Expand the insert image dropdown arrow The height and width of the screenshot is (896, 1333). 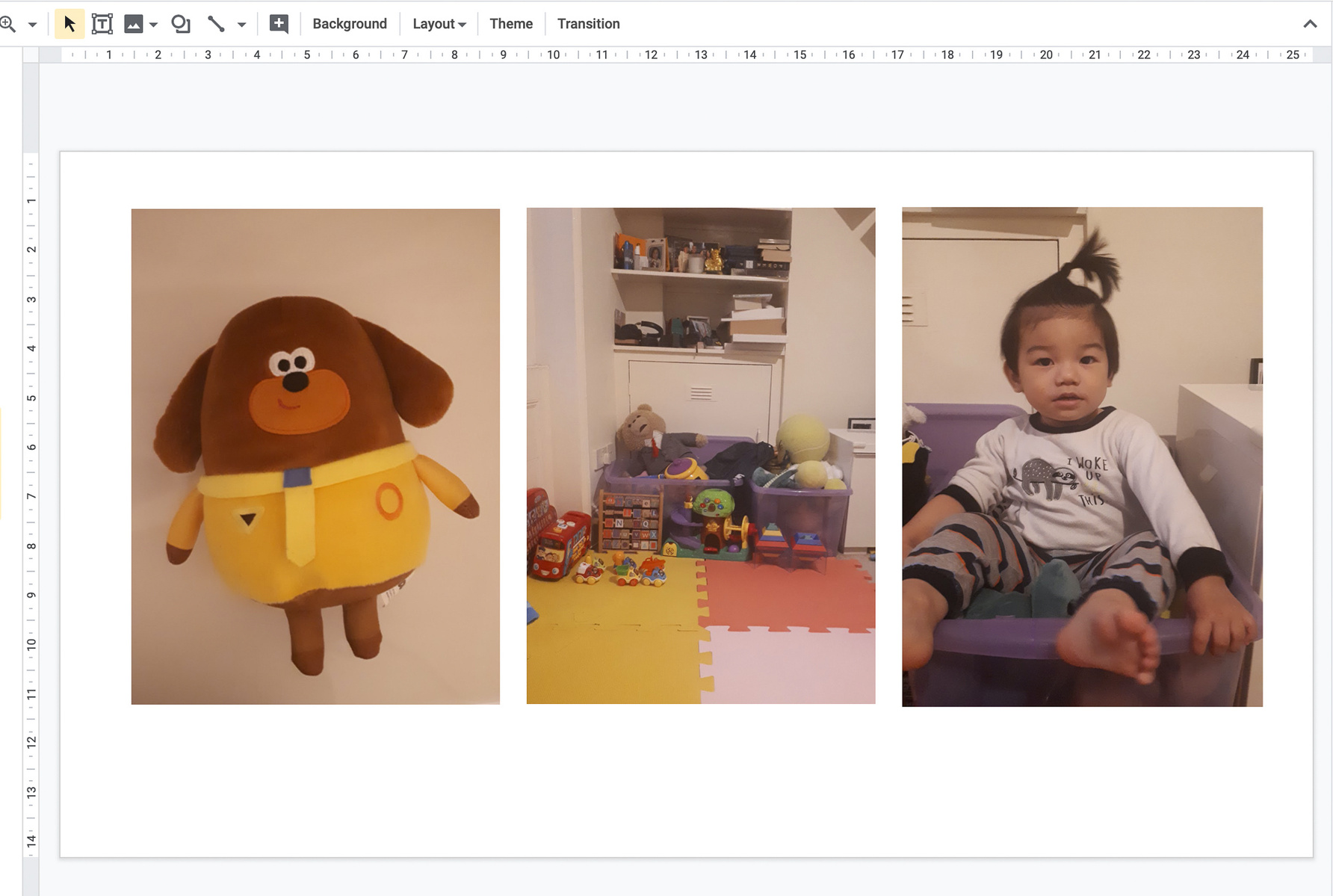click(x=153, y=25)
